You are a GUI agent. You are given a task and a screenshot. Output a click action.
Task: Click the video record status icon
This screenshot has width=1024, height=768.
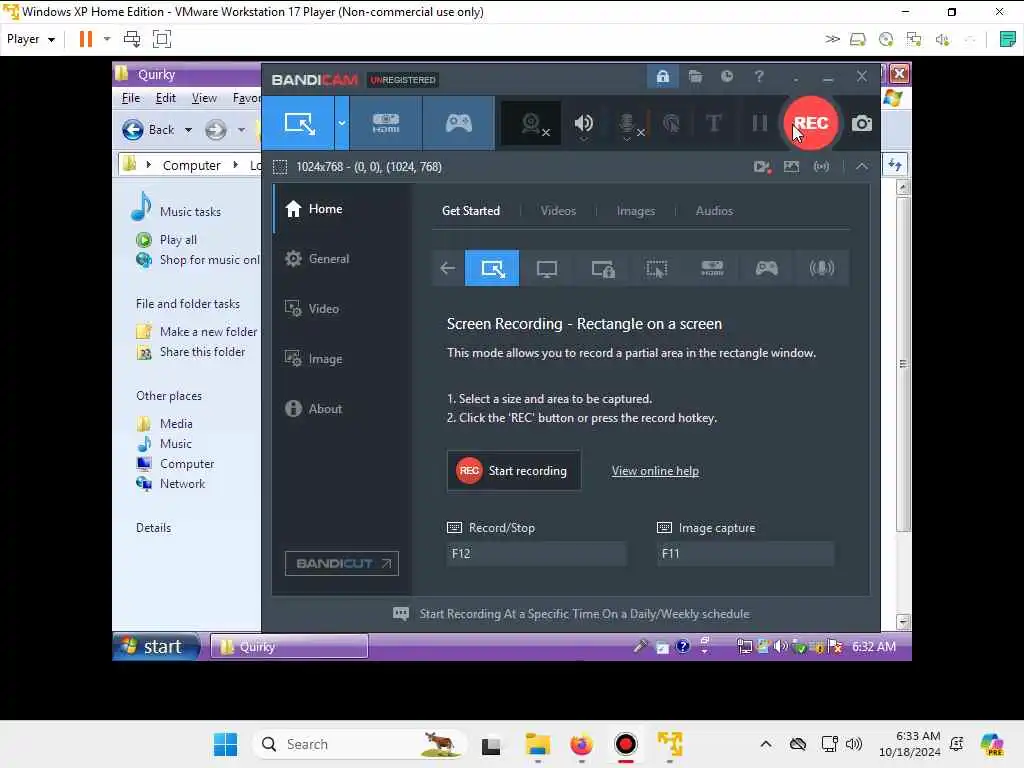tap(762, 167)
